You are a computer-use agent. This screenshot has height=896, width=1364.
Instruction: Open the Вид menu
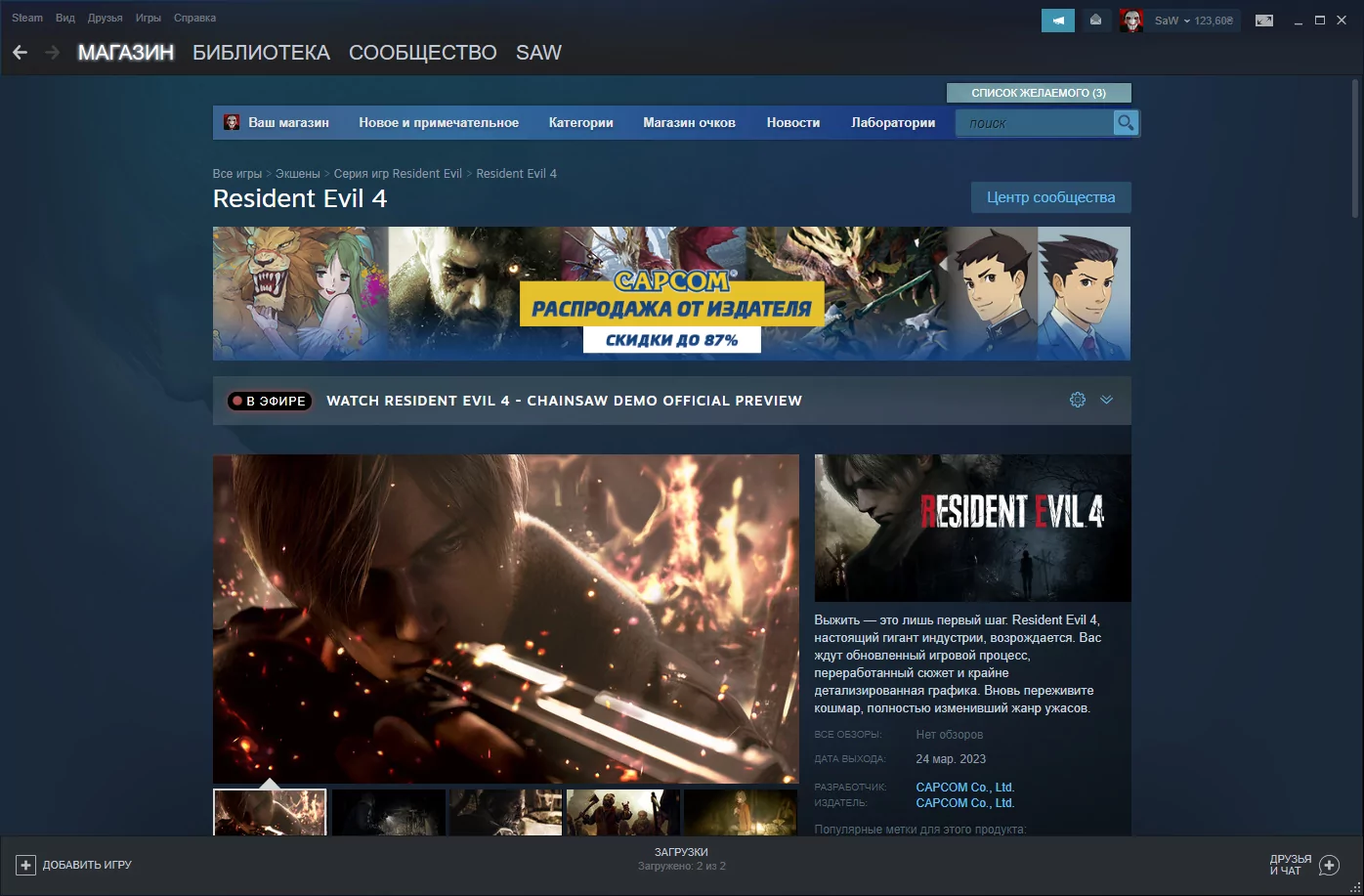pyautogui.click(x=65, y=18)
